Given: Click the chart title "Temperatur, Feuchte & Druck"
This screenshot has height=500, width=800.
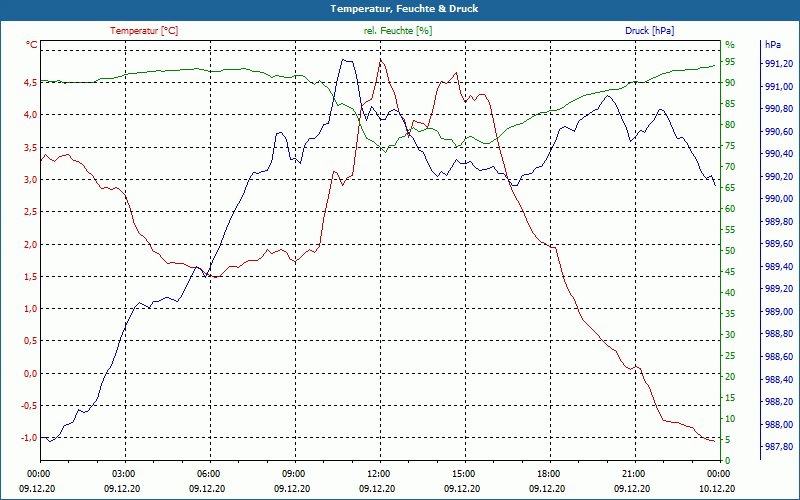Looking at the screenshot, I should click(x=404, y=9).
